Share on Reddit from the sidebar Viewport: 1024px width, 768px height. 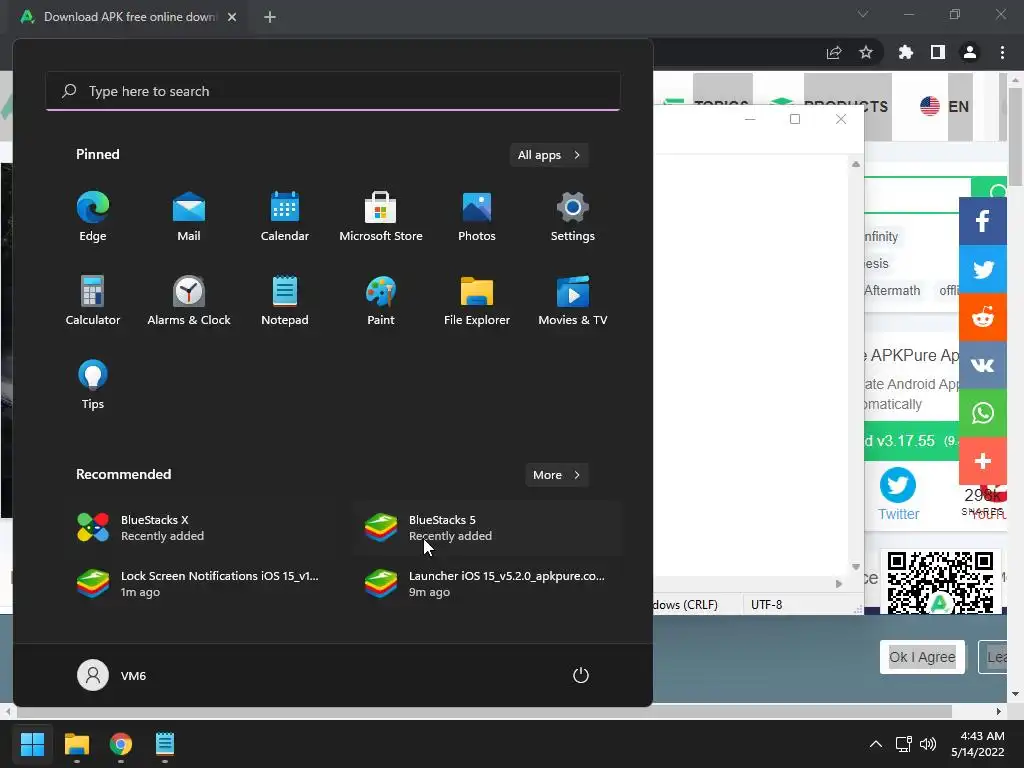coord(983,317)
